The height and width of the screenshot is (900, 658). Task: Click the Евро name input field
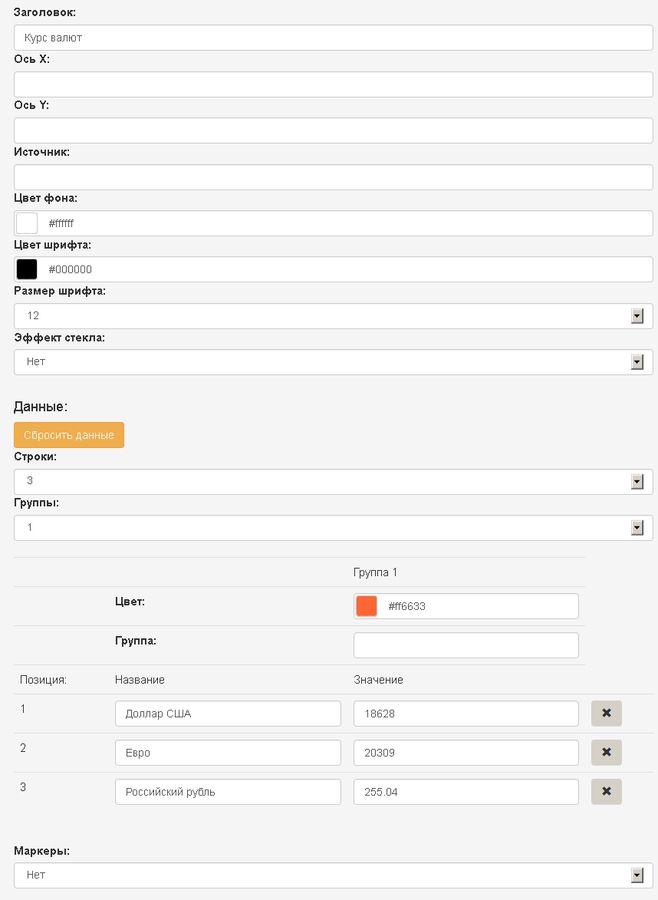228,752
